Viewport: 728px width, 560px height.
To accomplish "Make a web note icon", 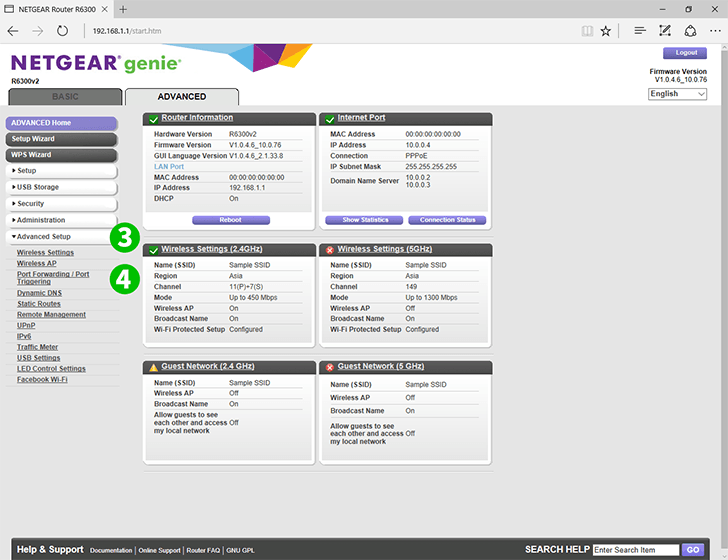I will click(665, 31).
